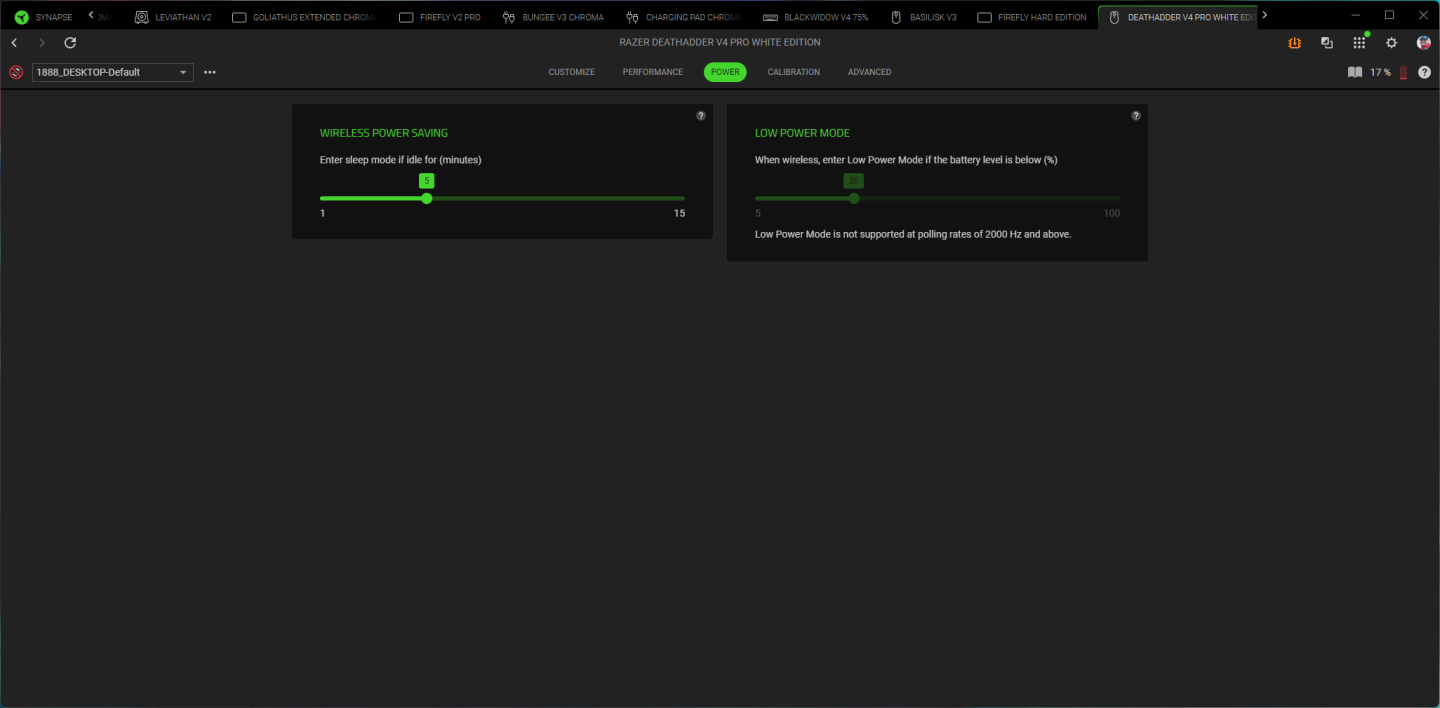Click the refresh icon
Viewport: 1440px width, 708px height.
70,43
